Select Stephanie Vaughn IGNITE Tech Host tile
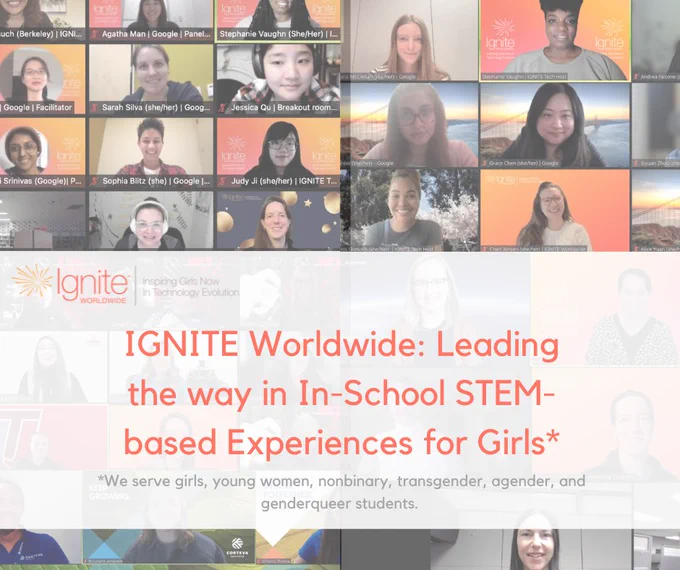The width and height of the screenshot is (680, 570). pyautogui.click(x=555, y=40)
